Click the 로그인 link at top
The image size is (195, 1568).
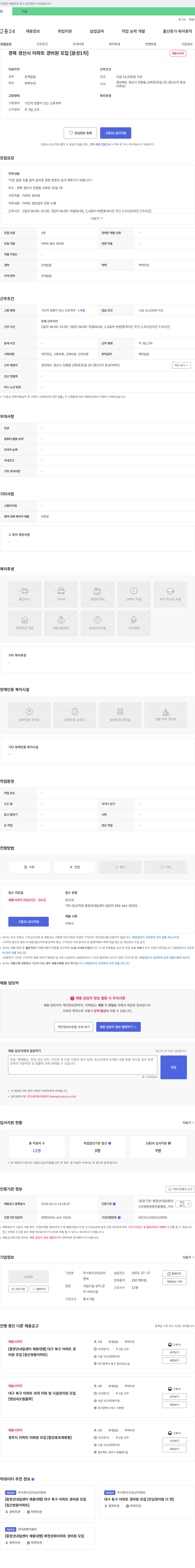[182, 19]
